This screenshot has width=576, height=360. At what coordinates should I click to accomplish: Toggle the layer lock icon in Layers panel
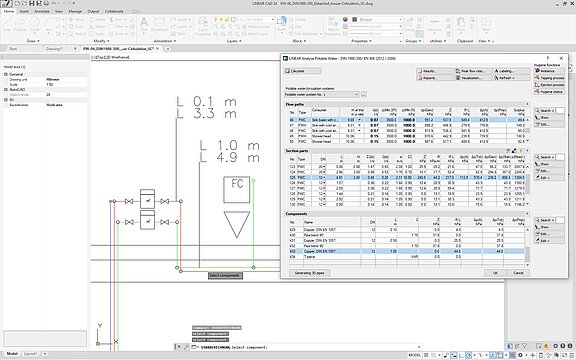227,19
